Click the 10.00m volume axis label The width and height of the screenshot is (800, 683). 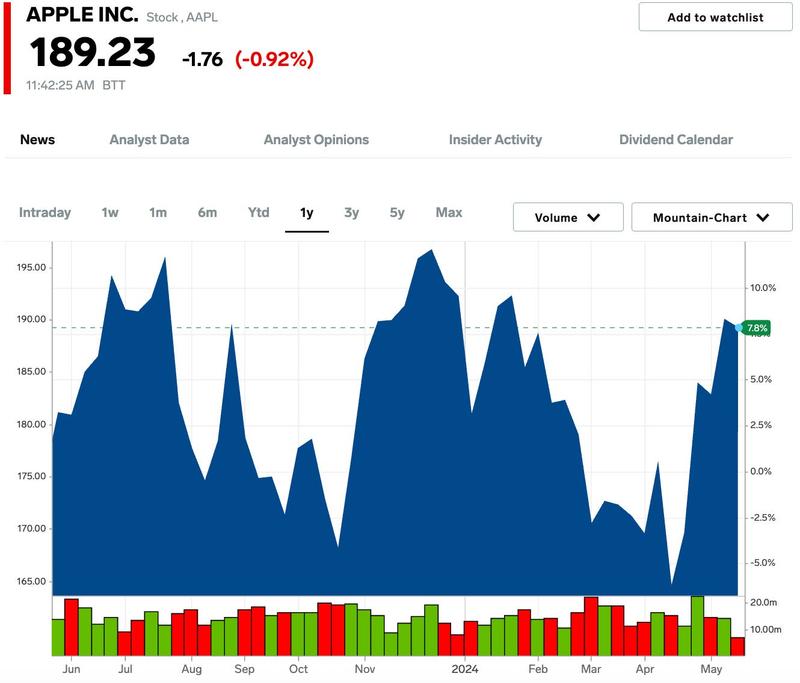click(x=765, y=629)
